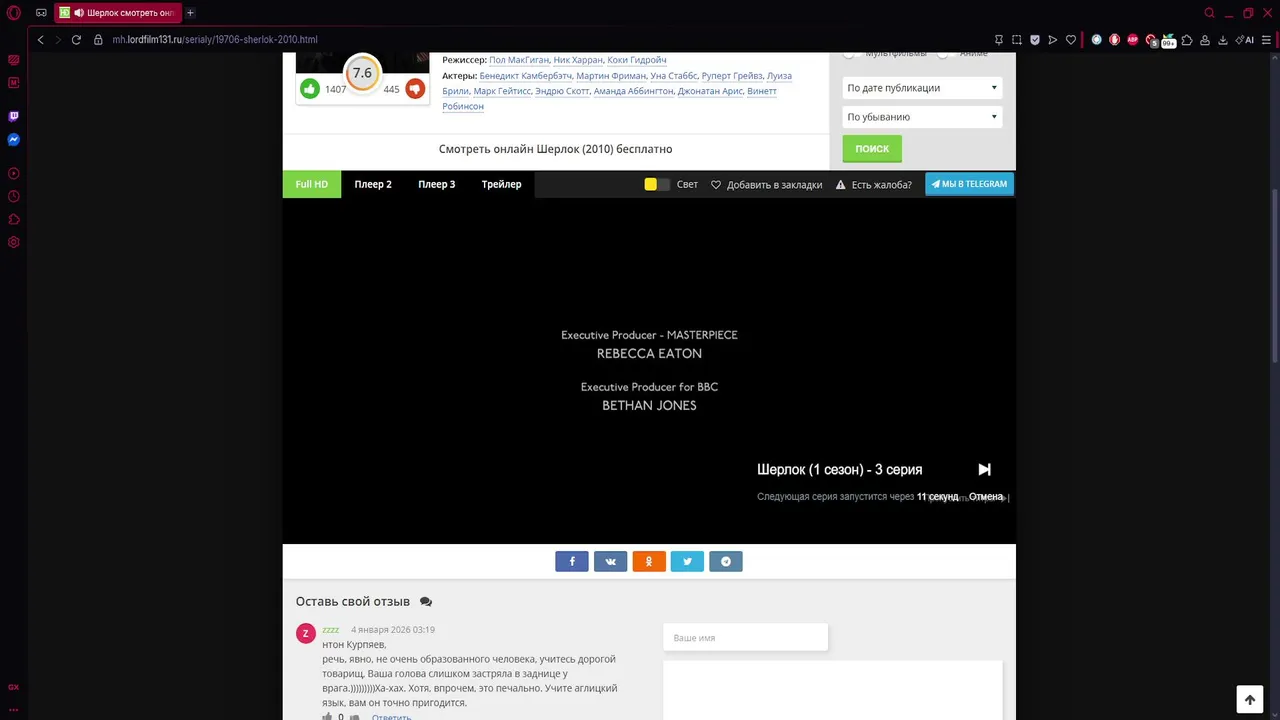1280x720 pixels.
Task: Go back to previous page
Action: (x=40, y=40)
